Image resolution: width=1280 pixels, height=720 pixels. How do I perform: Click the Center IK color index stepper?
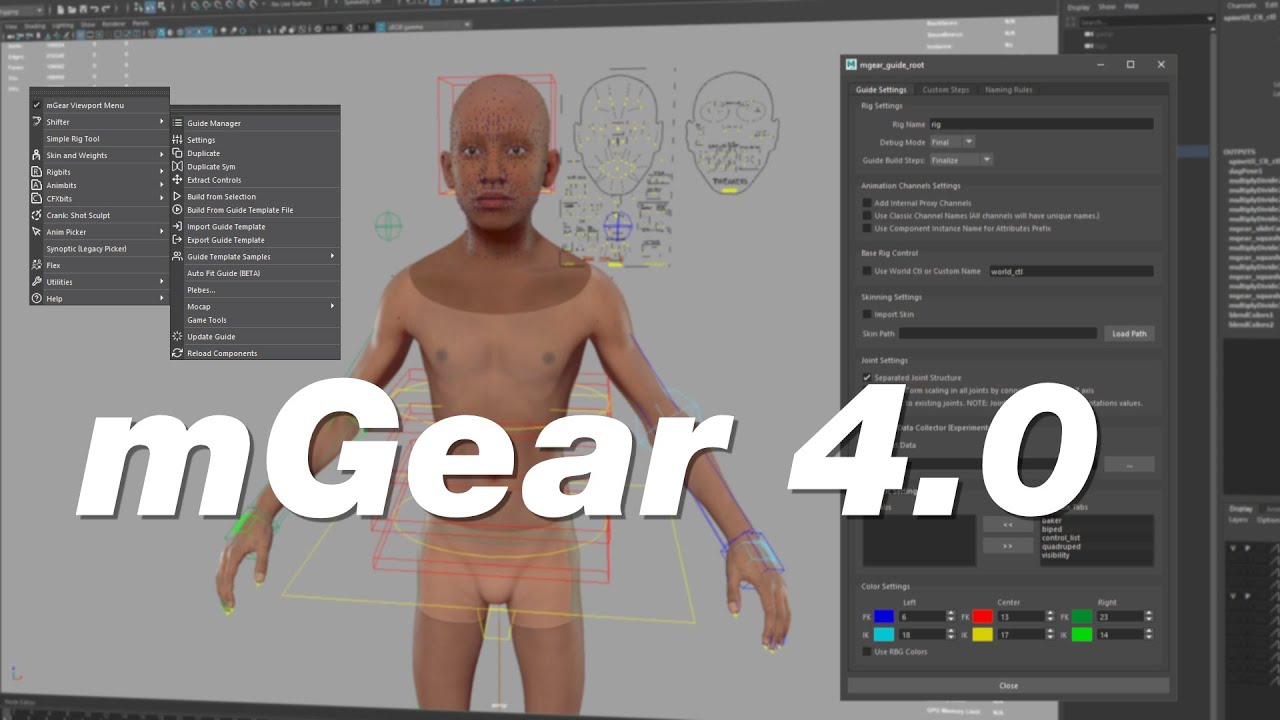point(1051,634)
